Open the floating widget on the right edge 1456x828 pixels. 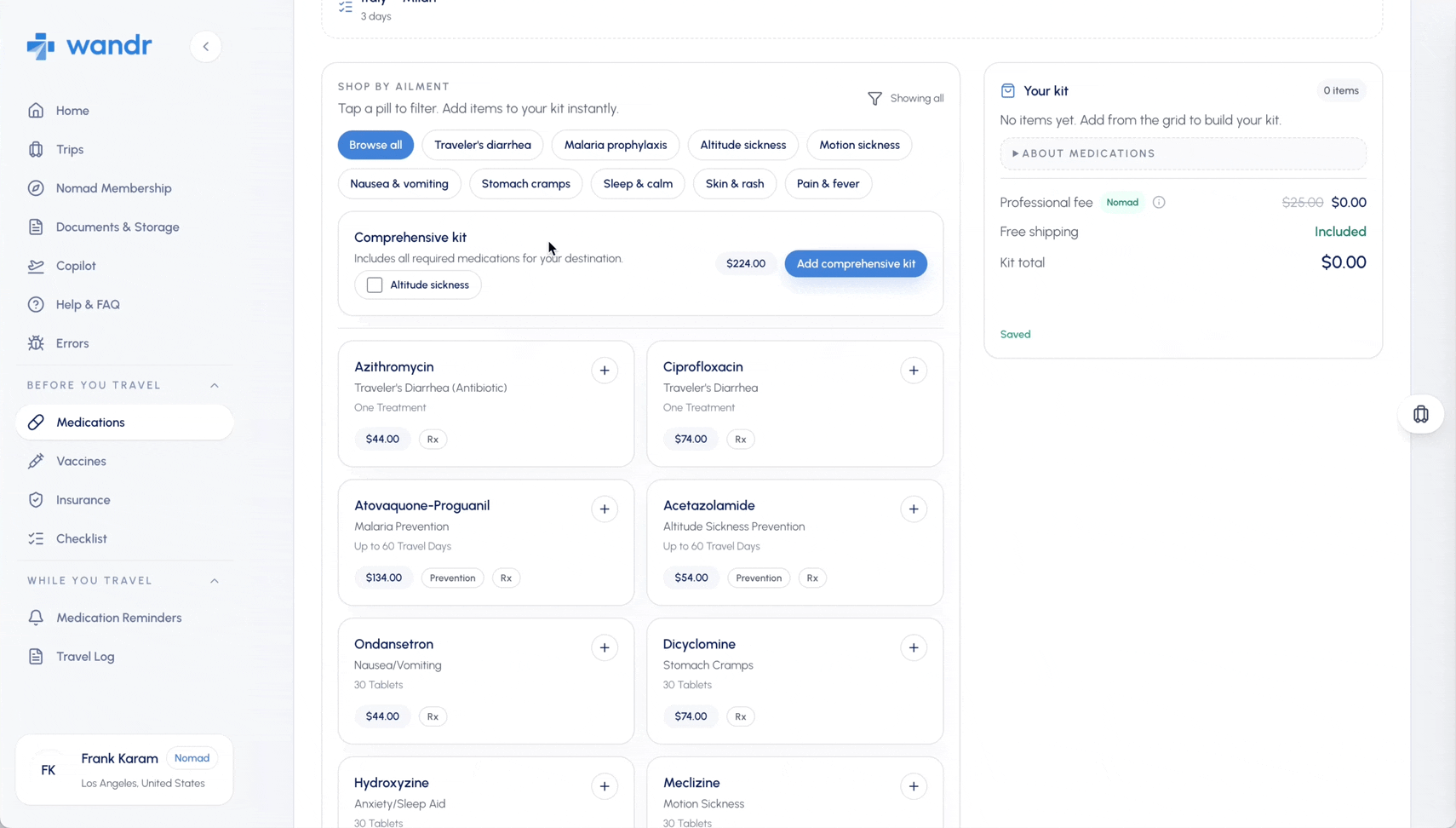(x=1420, y=414)
